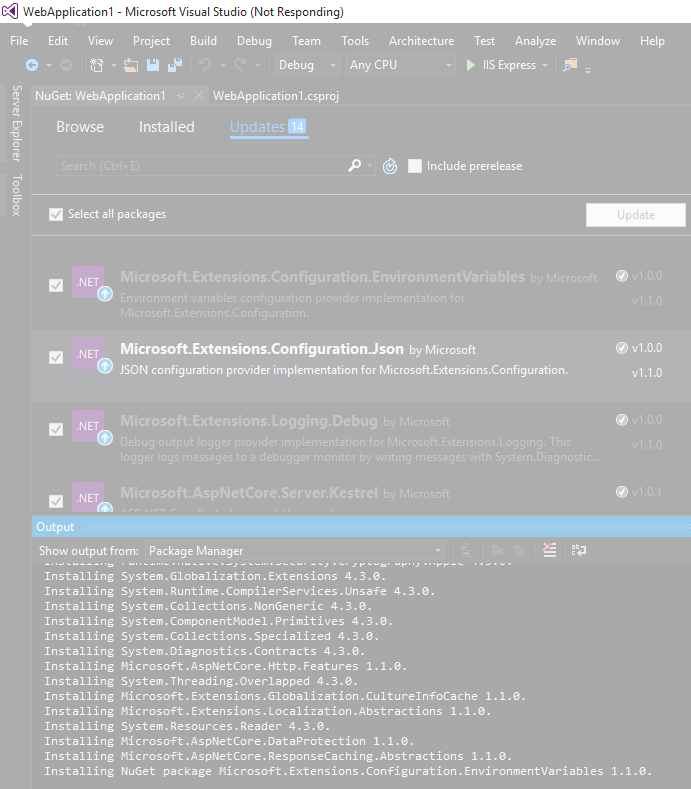
Task: Click the browser link toolbar icon after IIS Express
Action: [x=570, y=65]
